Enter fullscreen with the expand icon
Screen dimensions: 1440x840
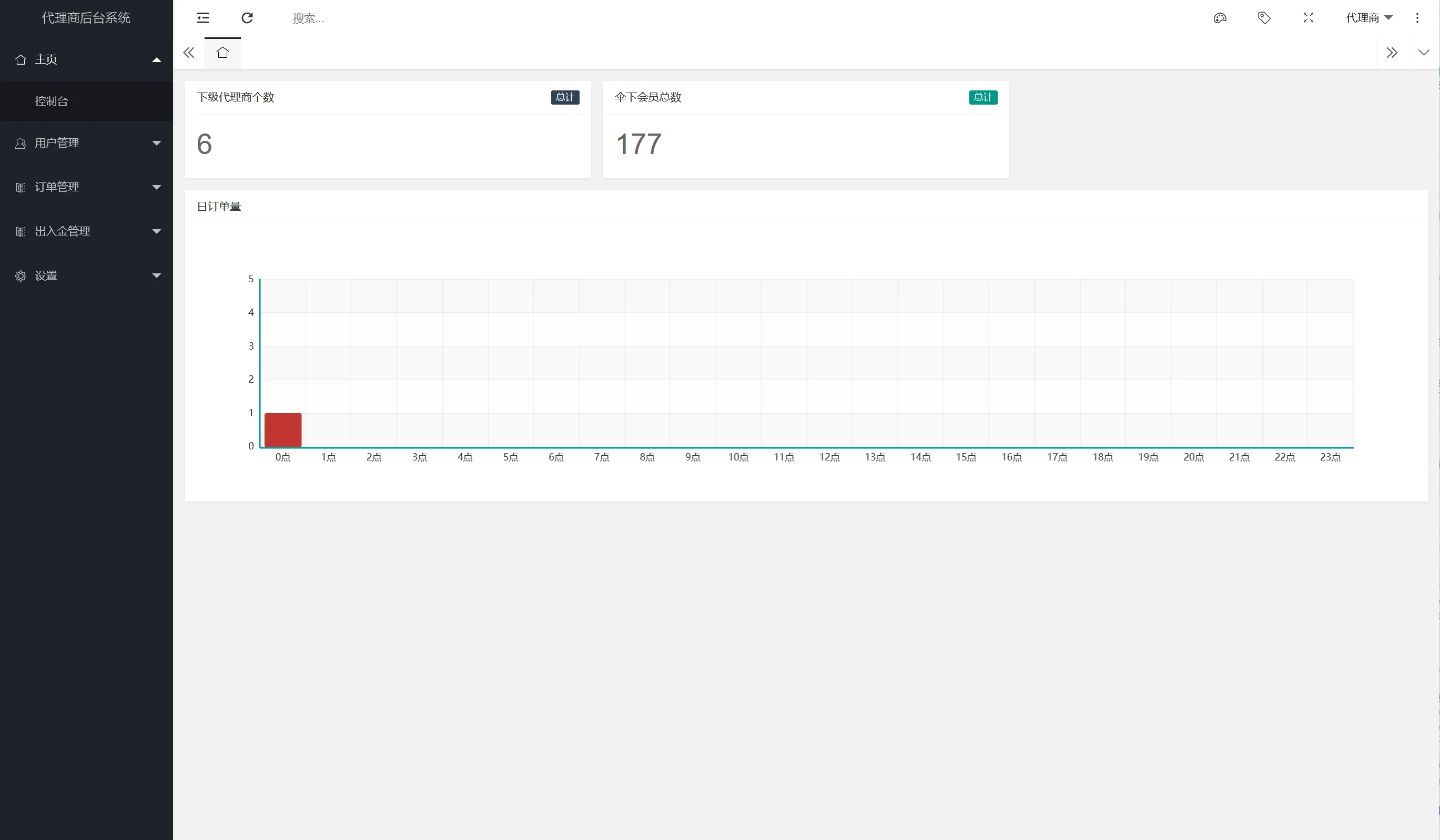click(x=1308, y=18)
